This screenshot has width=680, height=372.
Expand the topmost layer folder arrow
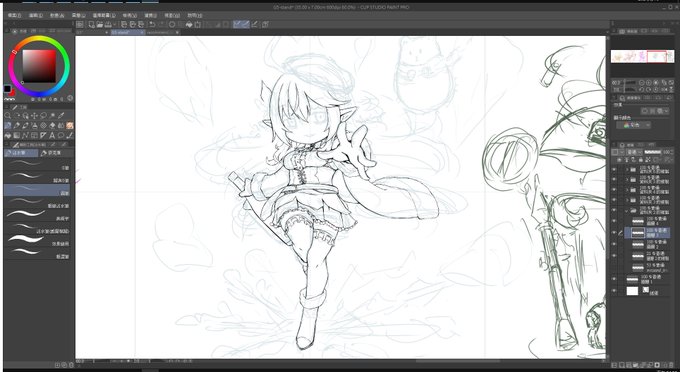point(627,169)
